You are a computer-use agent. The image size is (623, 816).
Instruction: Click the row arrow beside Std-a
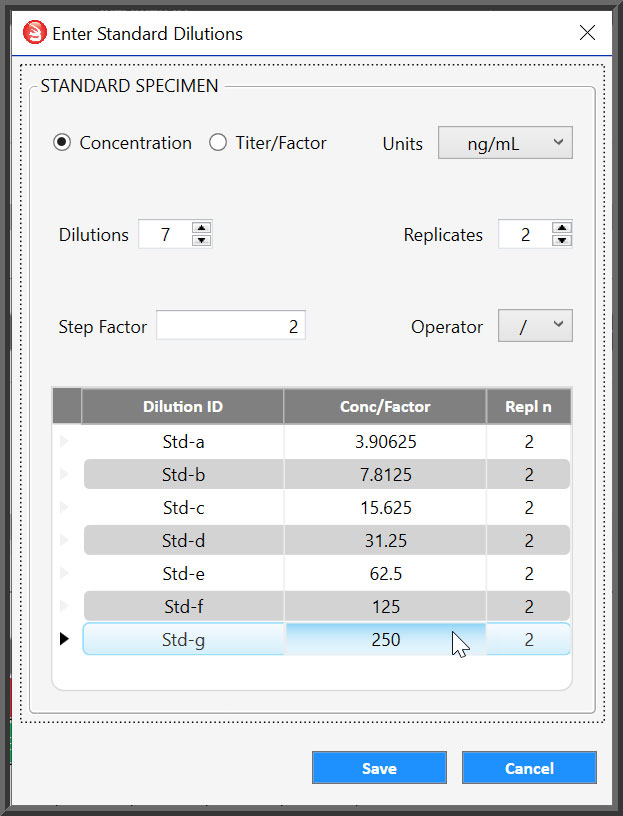[64, 441]
